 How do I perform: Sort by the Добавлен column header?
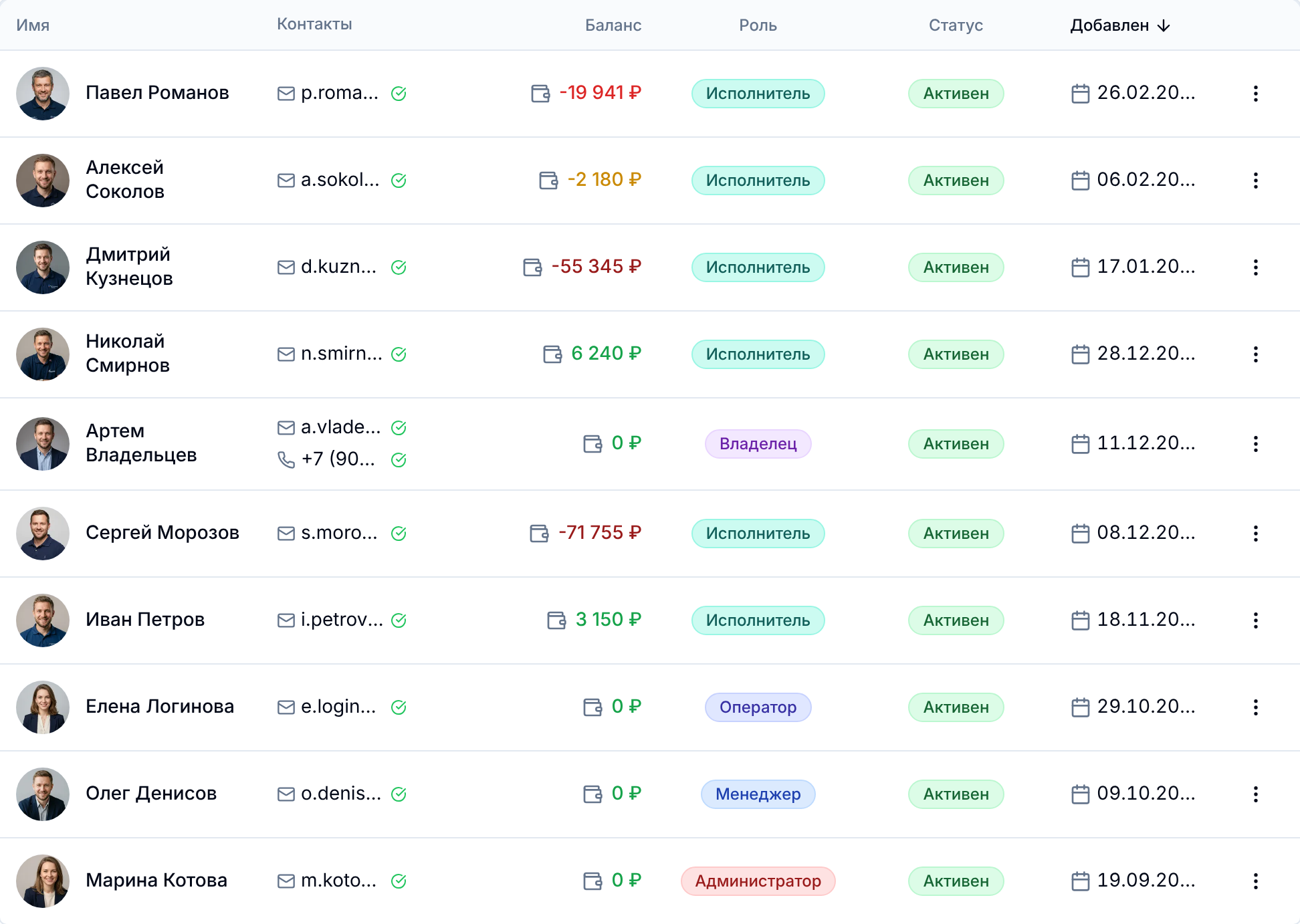[1120, 25]
